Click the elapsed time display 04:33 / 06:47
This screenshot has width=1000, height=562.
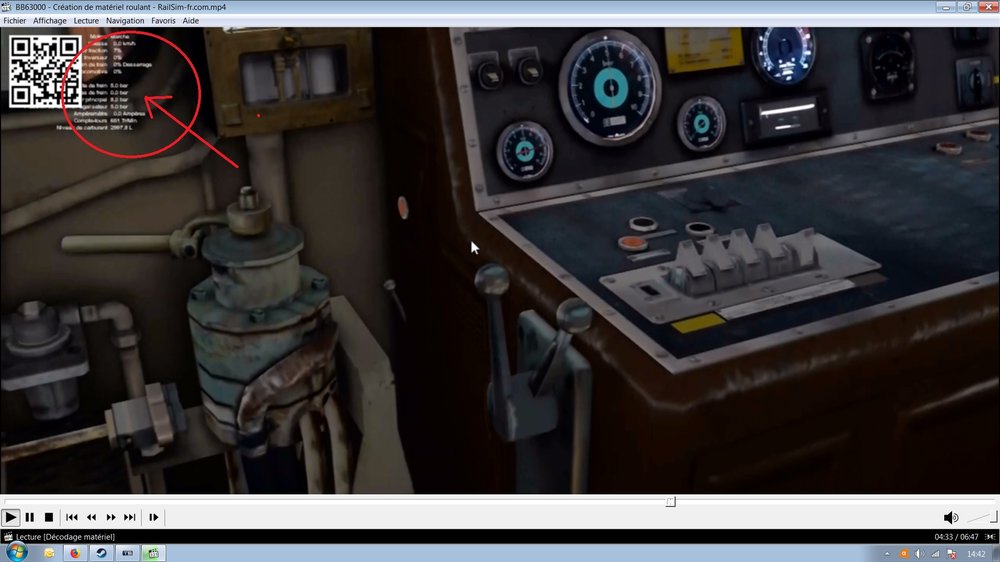coord(956,536)
